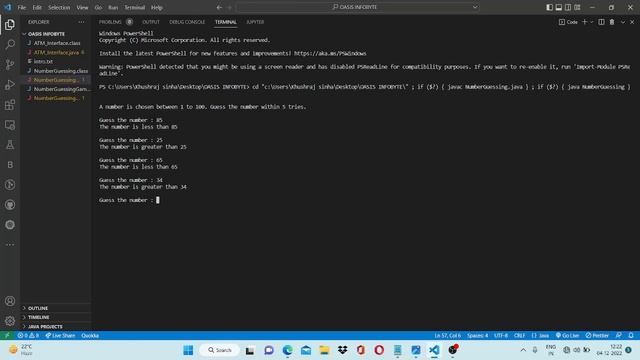Open the activity bar B icon view
The image size is (640, 360).
[x=10, y=165]
